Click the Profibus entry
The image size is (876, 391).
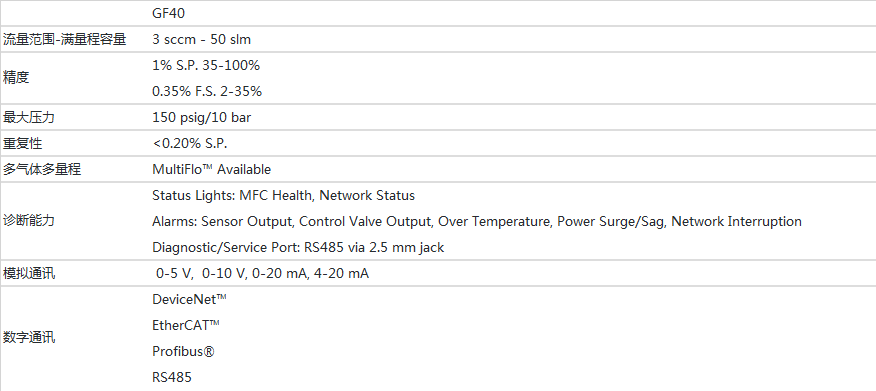[184, 351]
